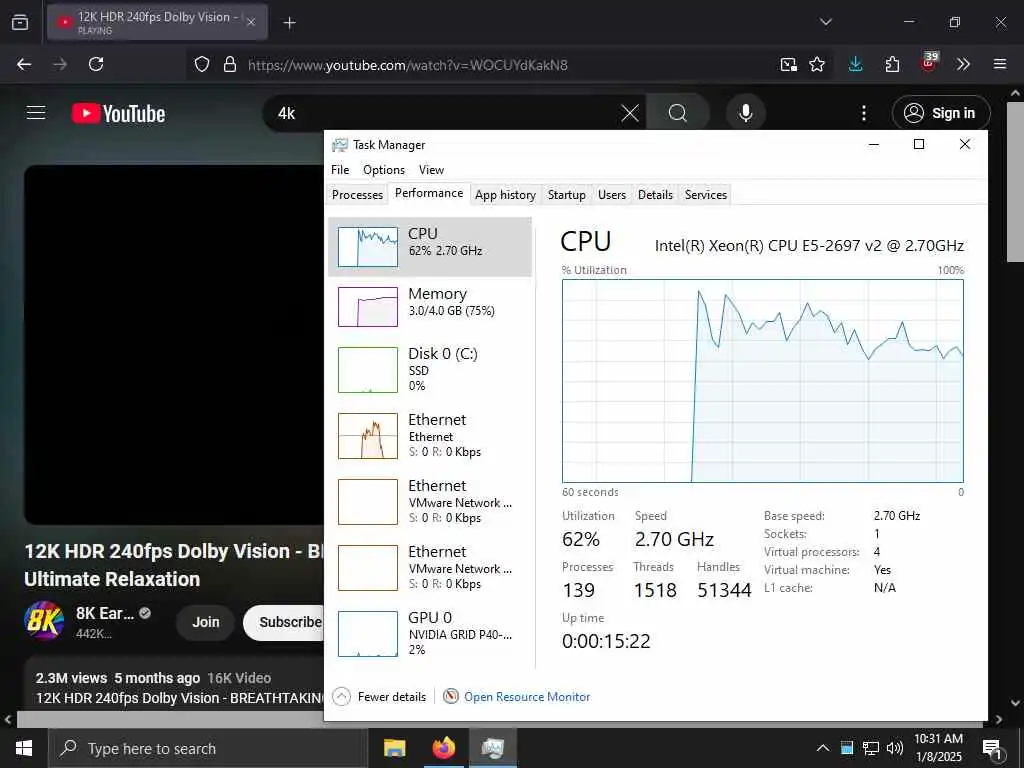Subscribe to the channel
Viewport: 1024px width, 768px height.
click(285, 622)
